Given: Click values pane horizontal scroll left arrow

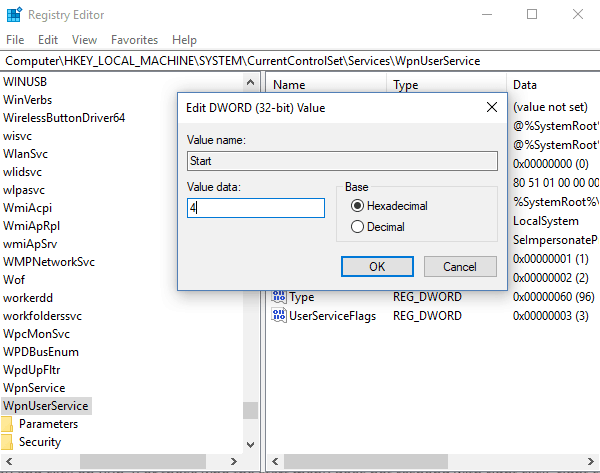Looking at the screenshot, I should pyautogui.click(x=275, y=461).
